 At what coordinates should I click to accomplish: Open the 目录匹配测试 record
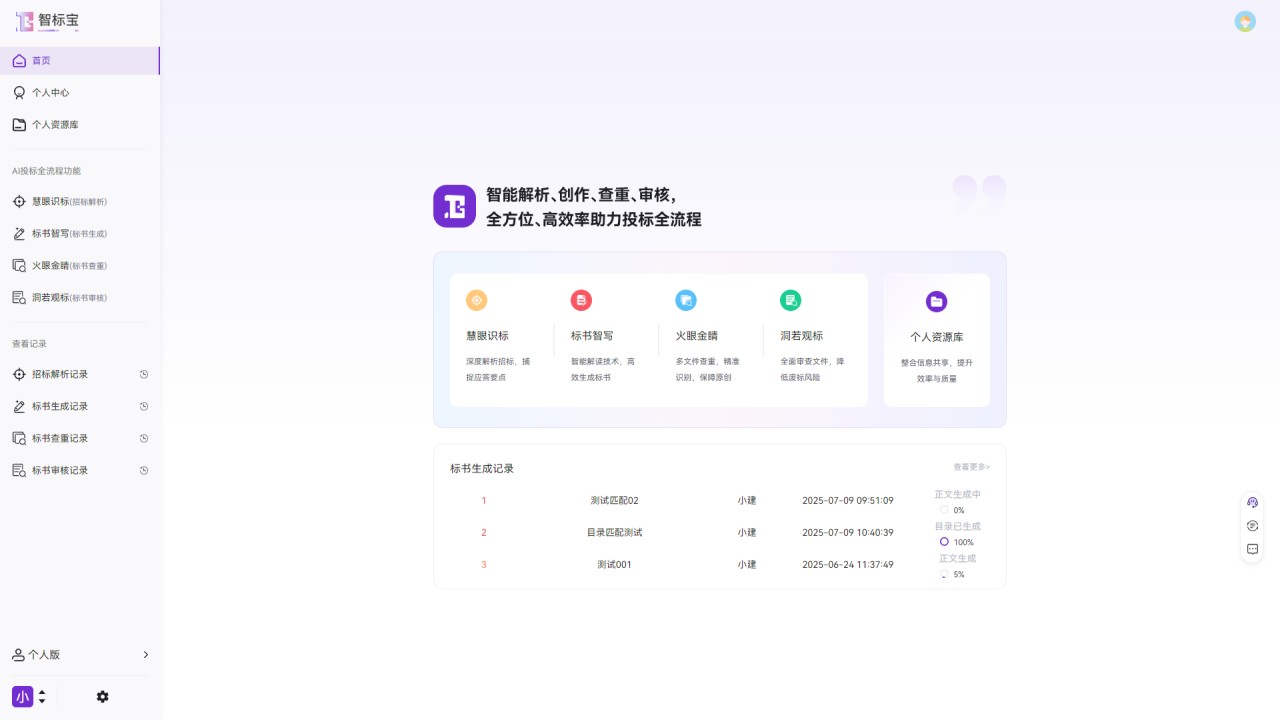coord(613,532)
